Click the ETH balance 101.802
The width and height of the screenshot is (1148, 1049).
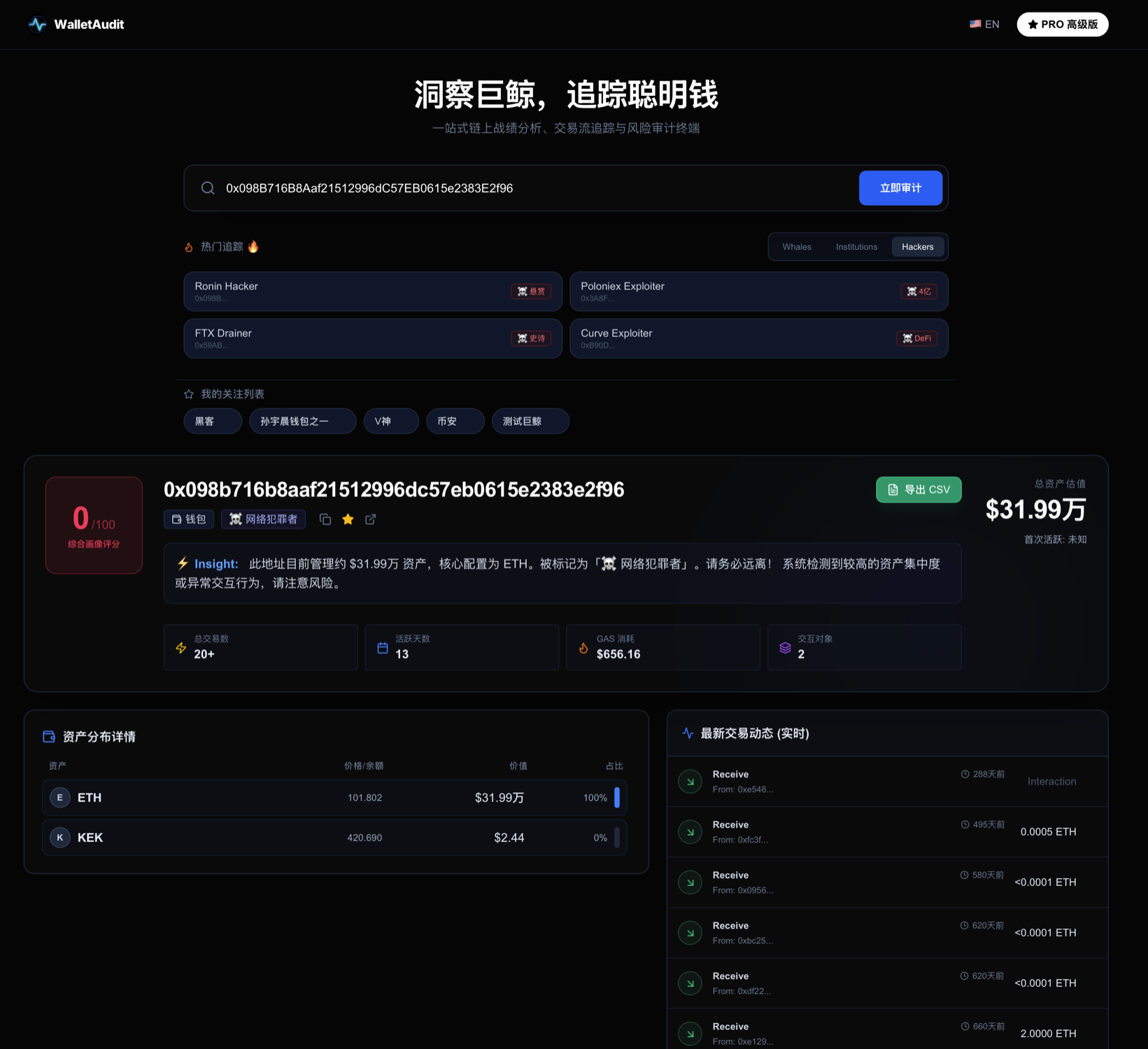tap(364, 798)
